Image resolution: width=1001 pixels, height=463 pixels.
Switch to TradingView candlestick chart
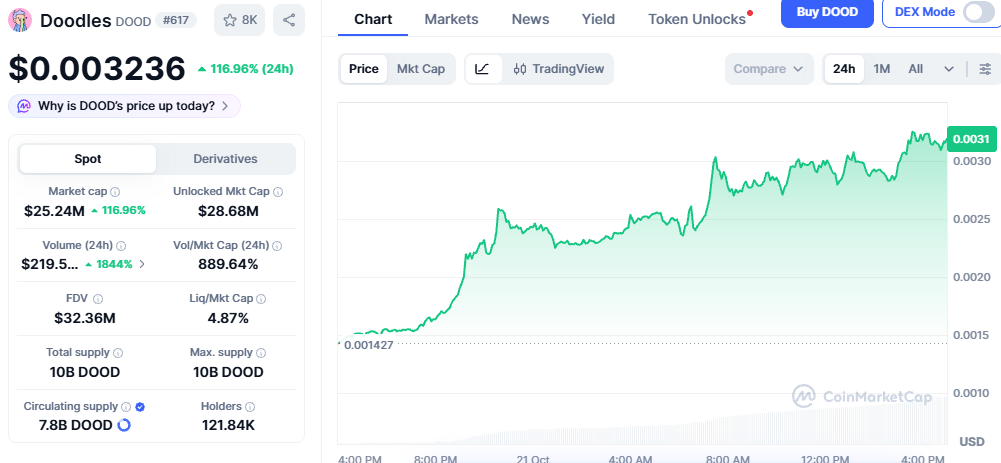click(559, 69)
